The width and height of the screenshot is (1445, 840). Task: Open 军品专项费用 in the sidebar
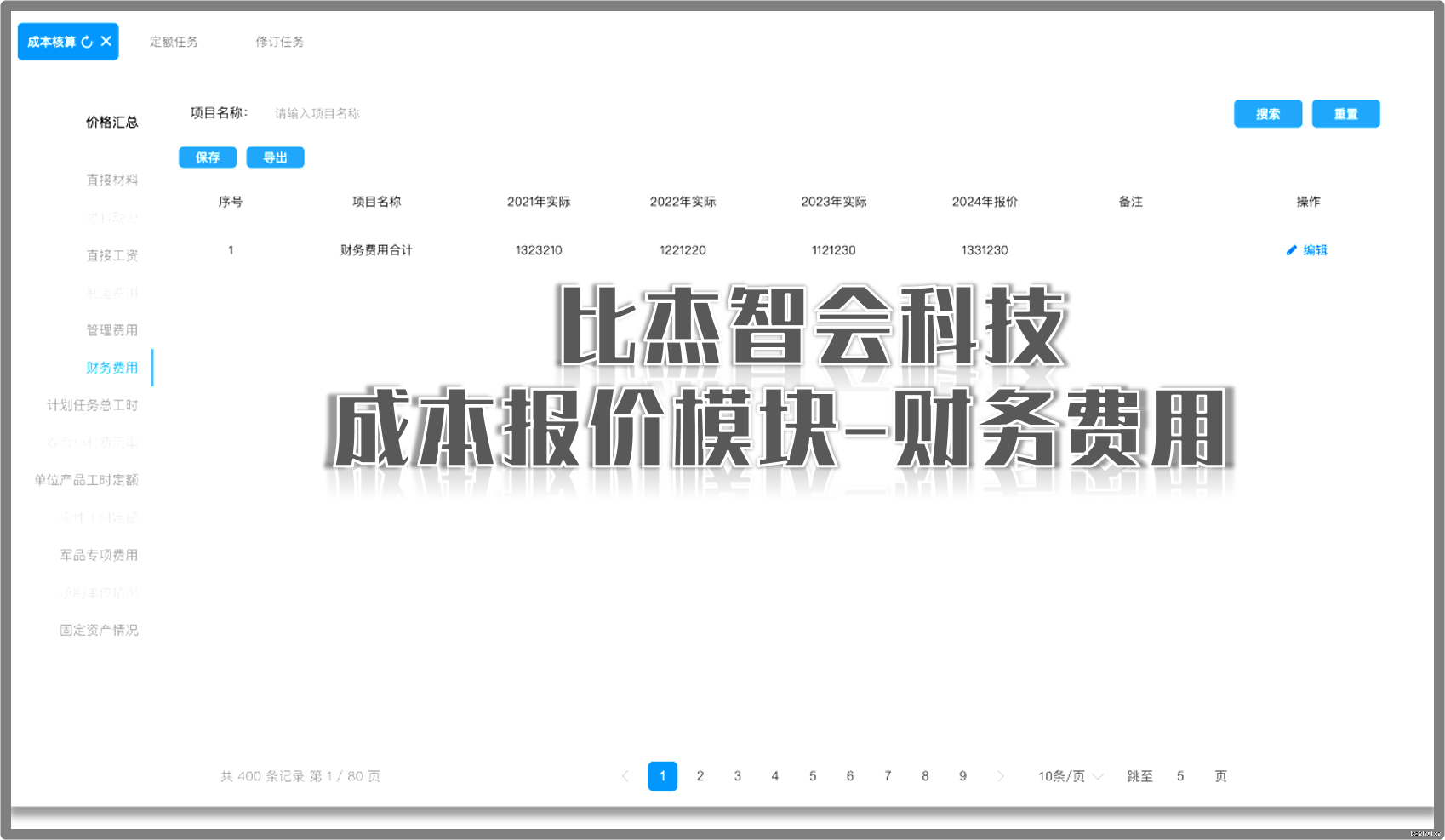pyautogui.click(x=99, y=555)
